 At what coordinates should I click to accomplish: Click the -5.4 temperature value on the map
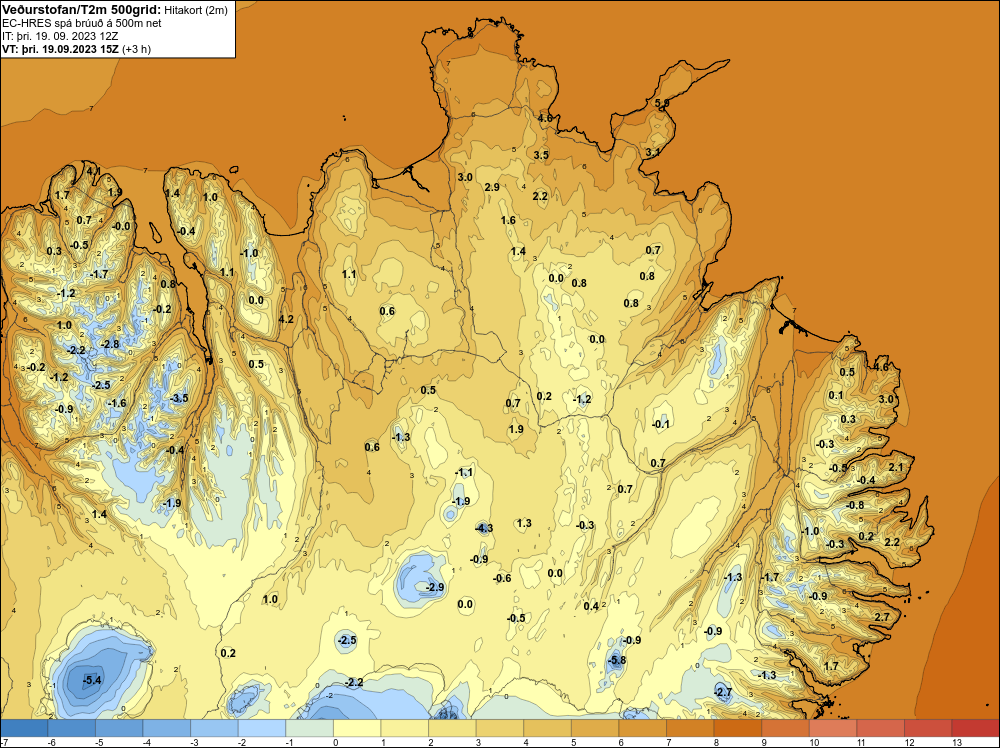click(92, 680)
